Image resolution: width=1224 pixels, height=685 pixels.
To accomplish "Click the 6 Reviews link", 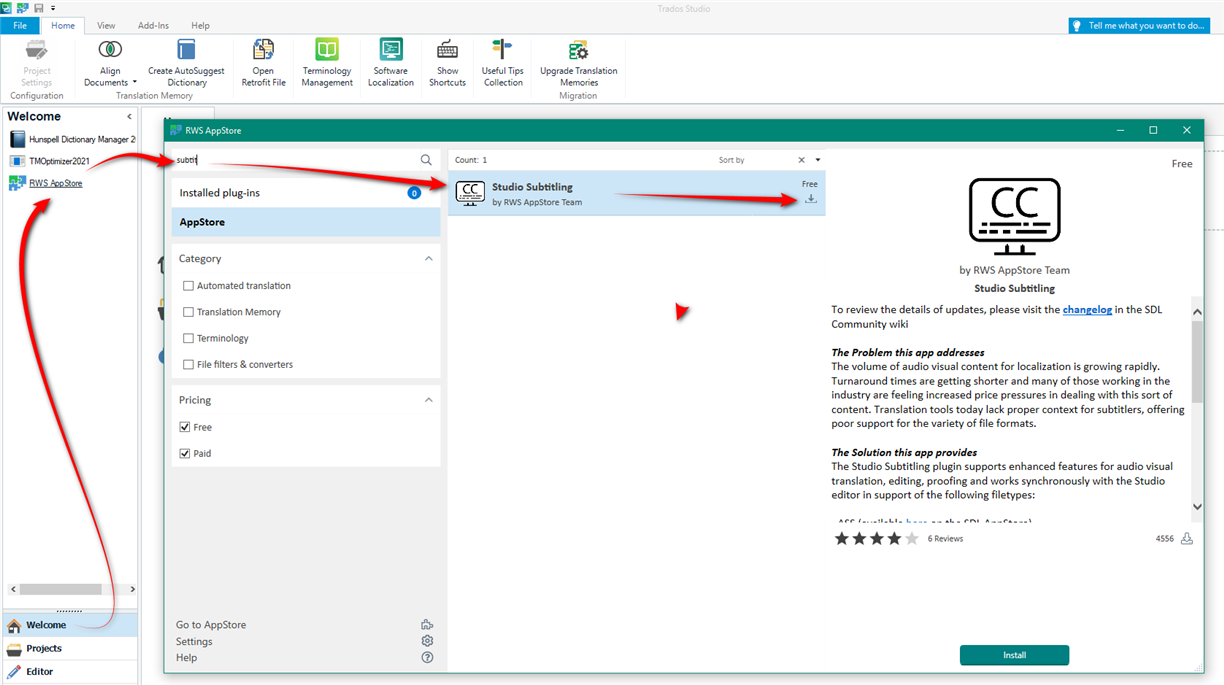I will (945, 539).
